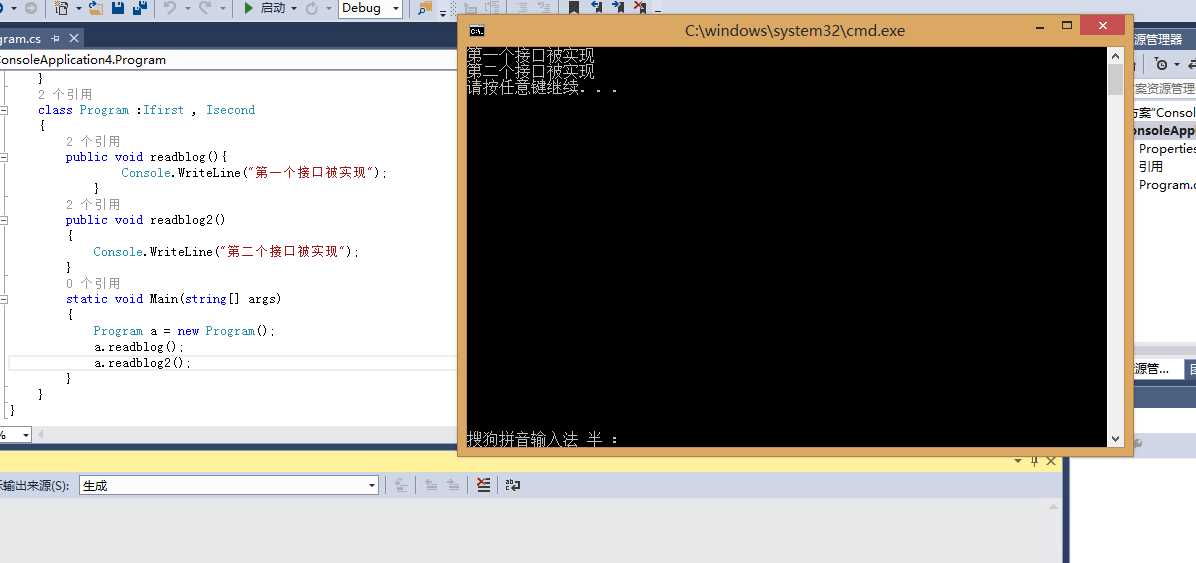
Task: Collapse the Main method region
Action: coord(4,299)
